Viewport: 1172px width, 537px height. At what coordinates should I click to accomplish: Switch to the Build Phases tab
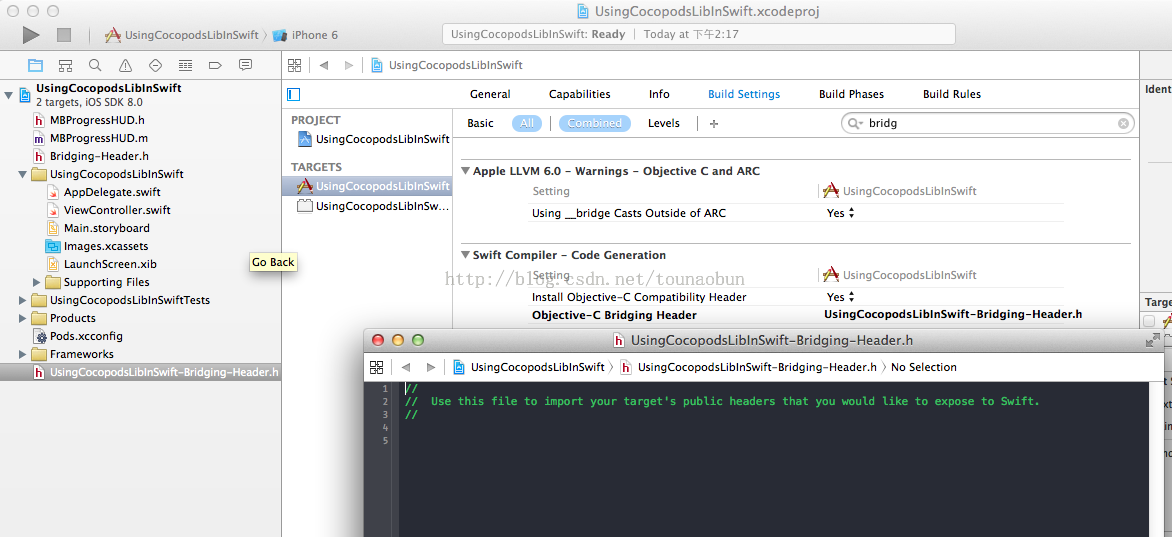tap(851, 94)
